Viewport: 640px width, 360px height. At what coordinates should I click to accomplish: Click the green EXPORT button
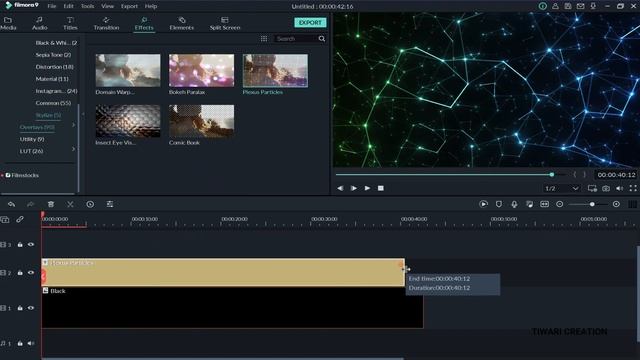pyautogui.click(x=310, y=22)
